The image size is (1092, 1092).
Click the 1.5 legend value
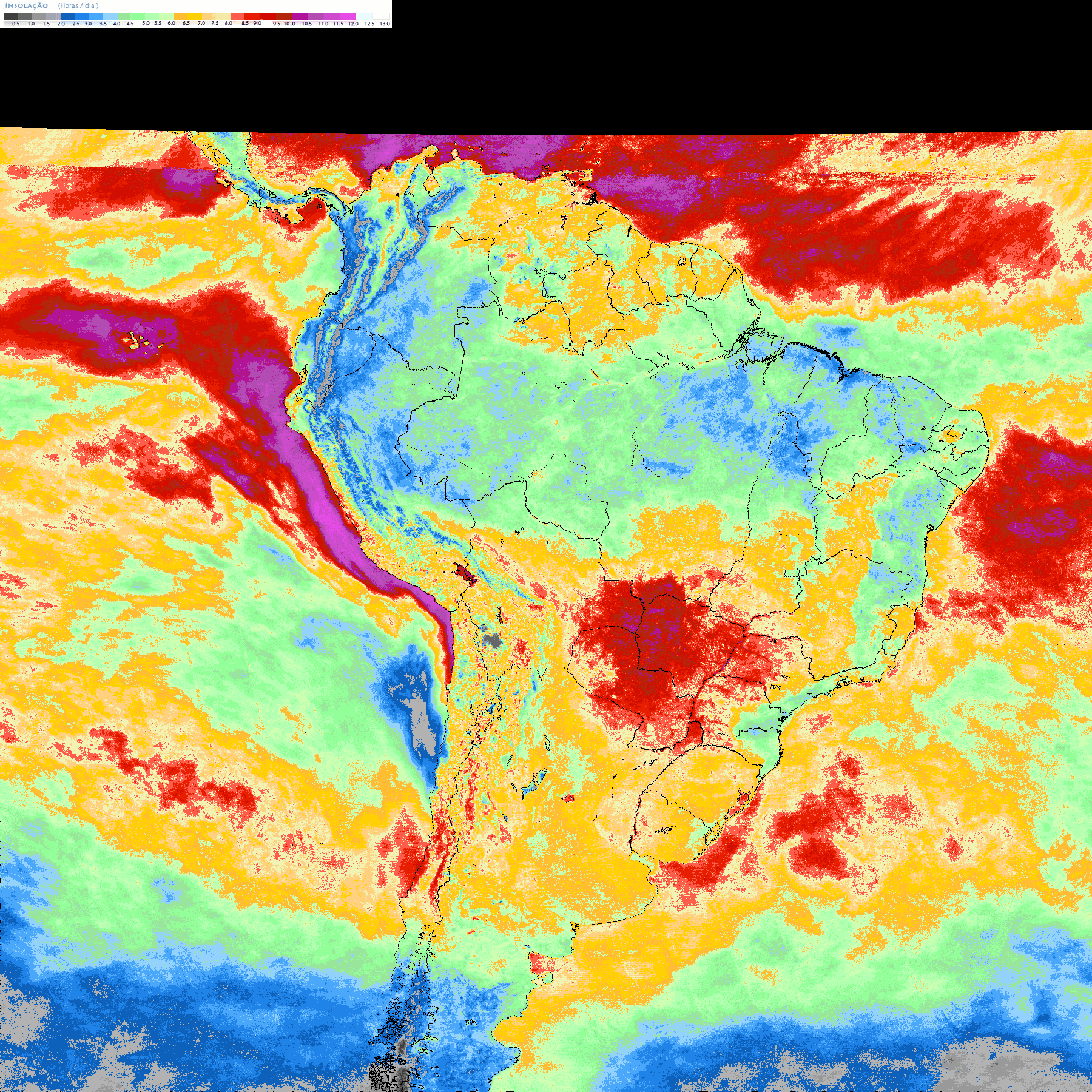tap(46, 24)
